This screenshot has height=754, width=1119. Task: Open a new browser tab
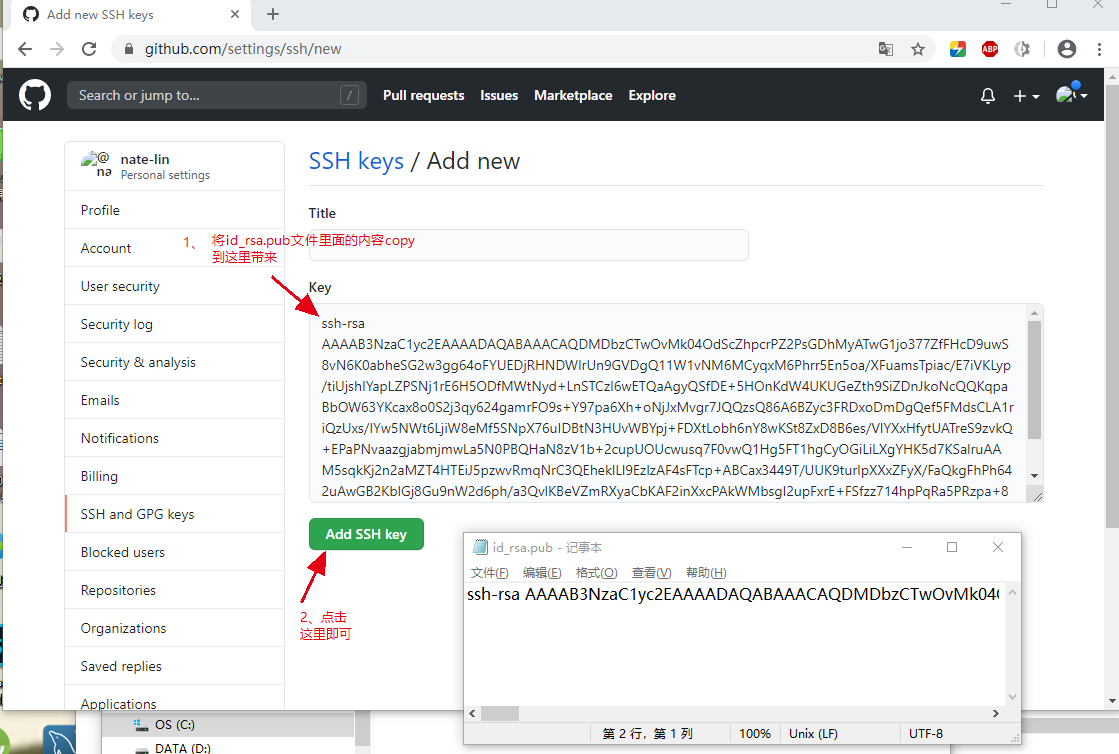273,14
